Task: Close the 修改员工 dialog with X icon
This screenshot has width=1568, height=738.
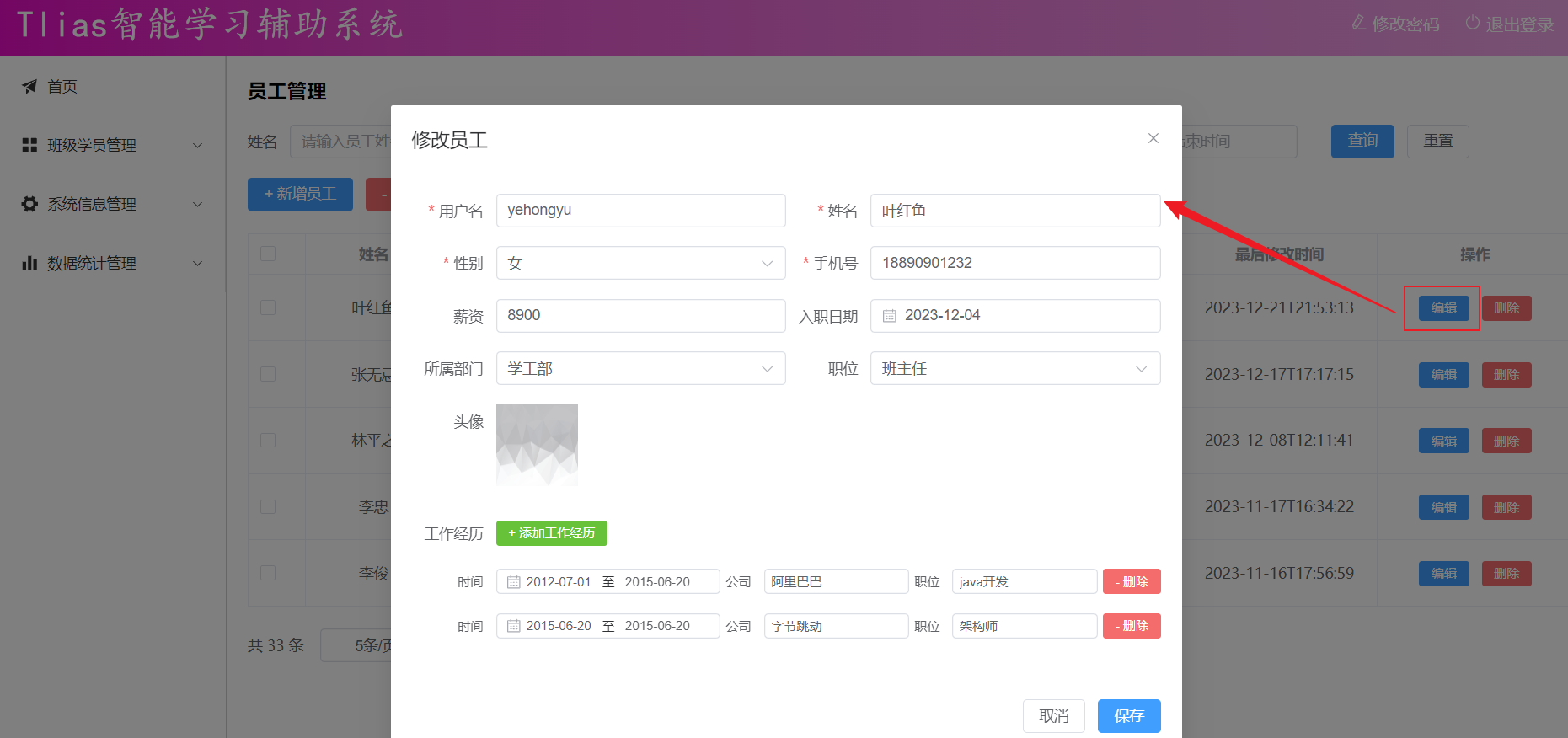Action: click(x=1153, y=138)
